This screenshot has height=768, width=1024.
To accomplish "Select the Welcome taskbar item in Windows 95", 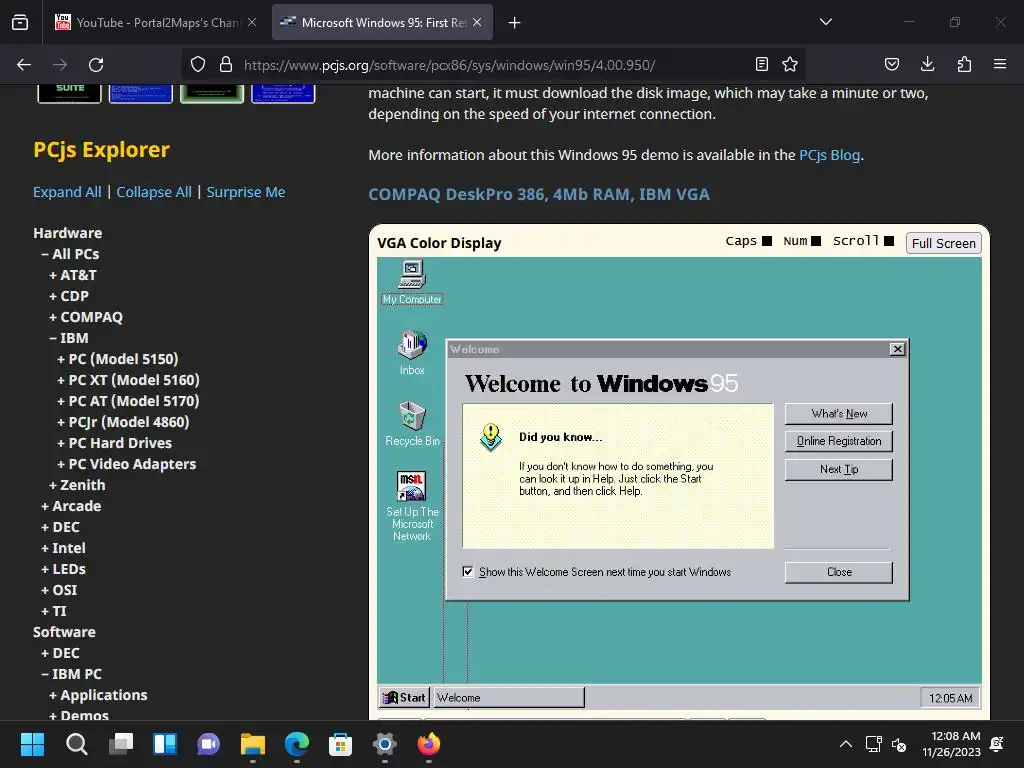I will pyautogui.click(x=509, y=697).
